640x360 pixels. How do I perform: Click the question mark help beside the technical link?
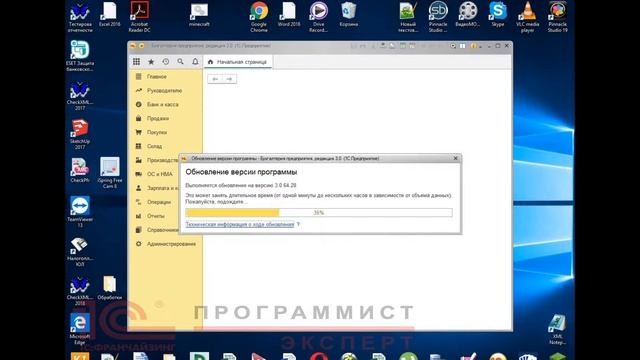point(298,224)
